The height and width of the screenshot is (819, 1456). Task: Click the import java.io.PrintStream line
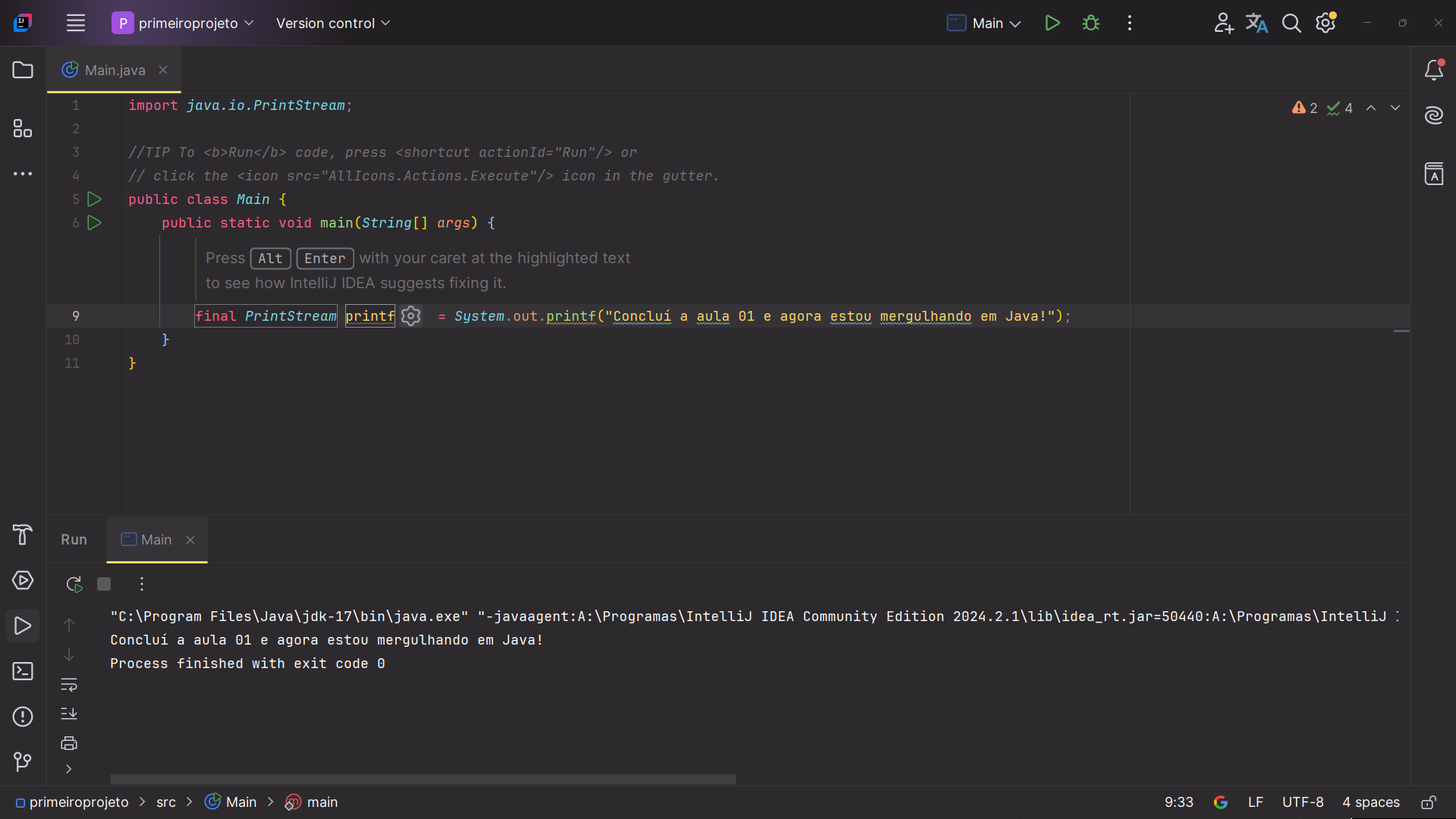(240, 105)
